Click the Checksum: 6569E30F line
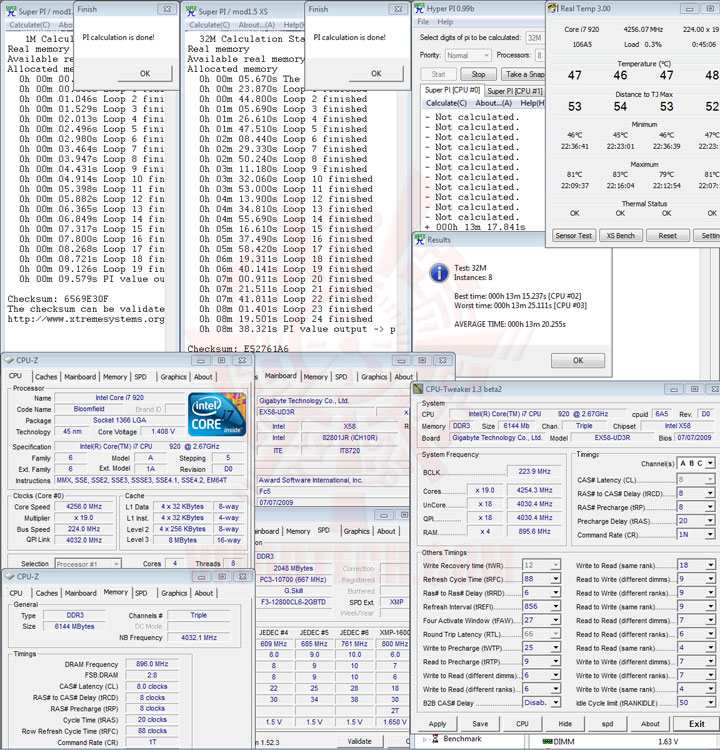Image resolution: width=720 pixels, height=750 pixels. 58,299
